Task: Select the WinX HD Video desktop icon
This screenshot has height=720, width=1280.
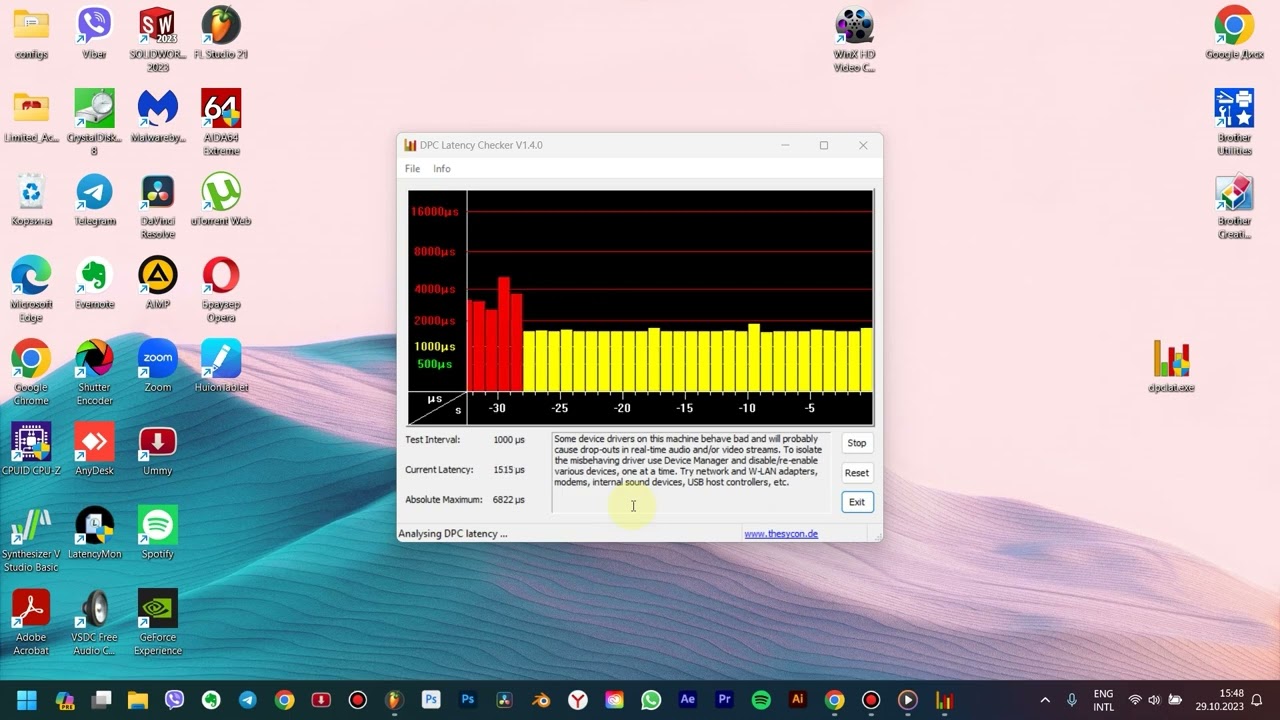Action: pyautogui.click(x=854, y=40)
